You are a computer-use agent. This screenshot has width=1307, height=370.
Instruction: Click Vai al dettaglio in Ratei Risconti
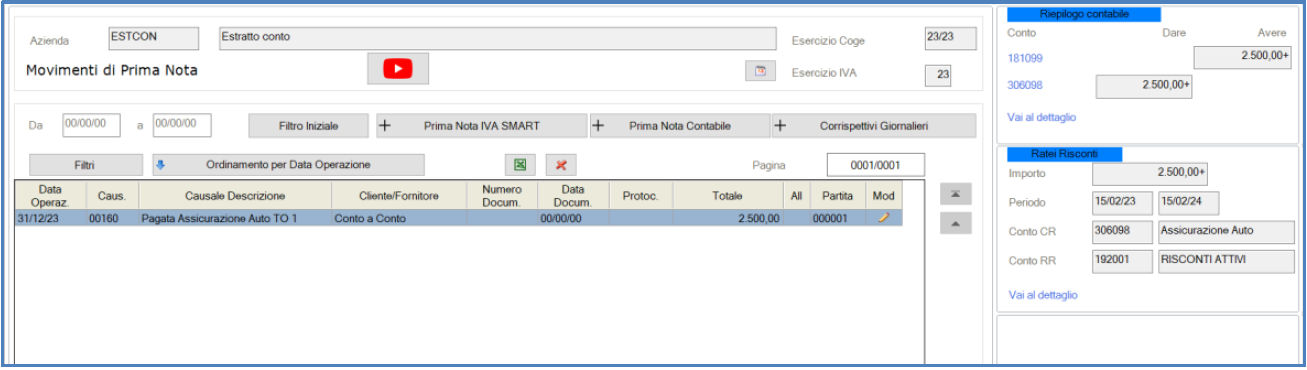(1043, 295)
